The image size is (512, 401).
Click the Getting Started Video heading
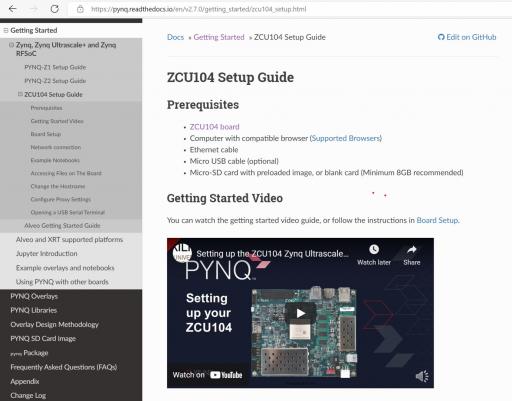click(225, 198)
